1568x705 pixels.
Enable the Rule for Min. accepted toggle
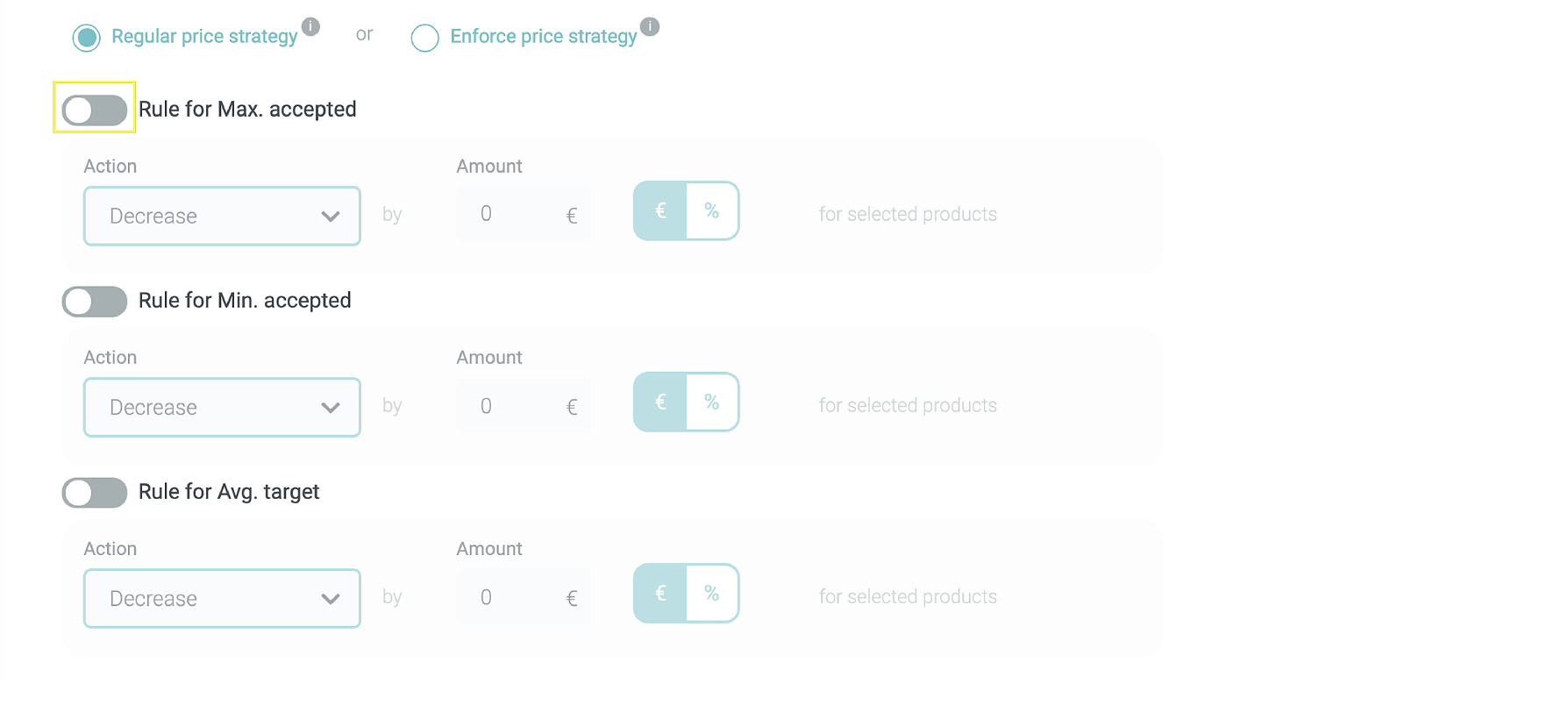coord(95,302)
